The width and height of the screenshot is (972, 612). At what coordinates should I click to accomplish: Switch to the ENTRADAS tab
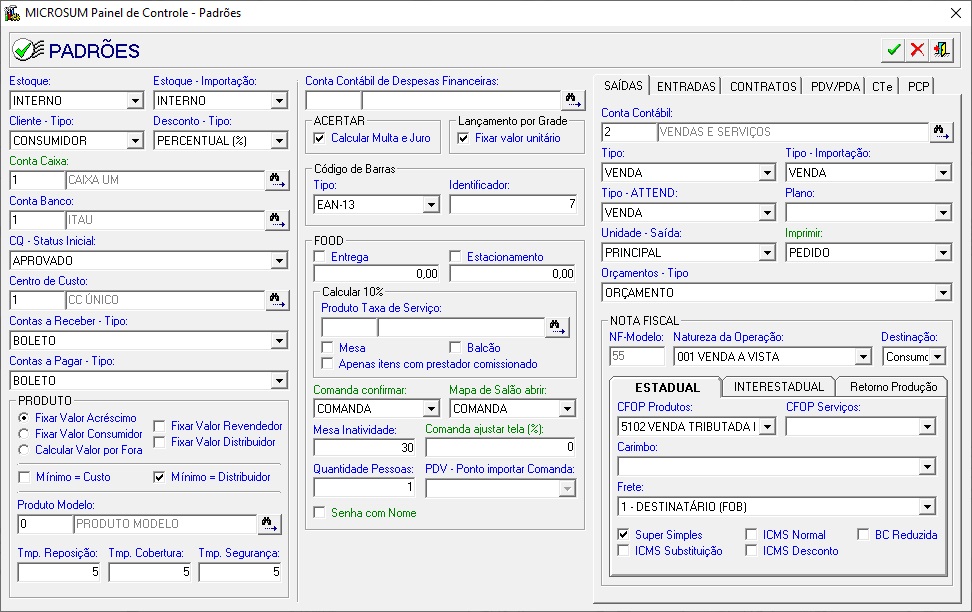tap(686, 87)
